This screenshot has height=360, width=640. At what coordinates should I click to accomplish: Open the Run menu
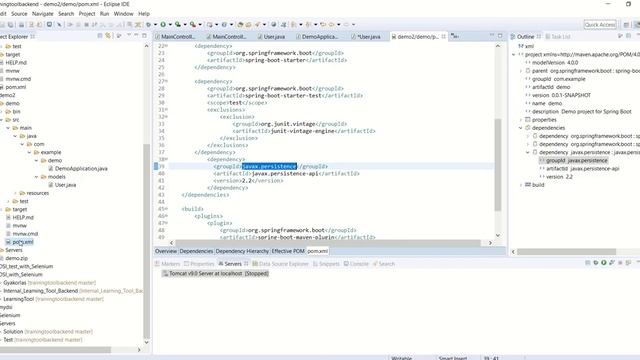(x=104, y=13)
